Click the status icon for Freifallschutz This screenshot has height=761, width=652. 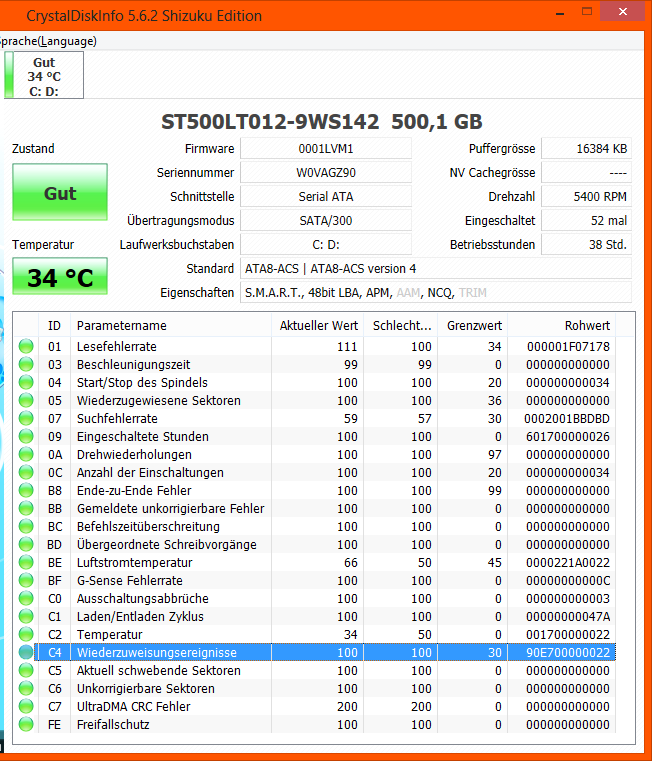point(26,724)
